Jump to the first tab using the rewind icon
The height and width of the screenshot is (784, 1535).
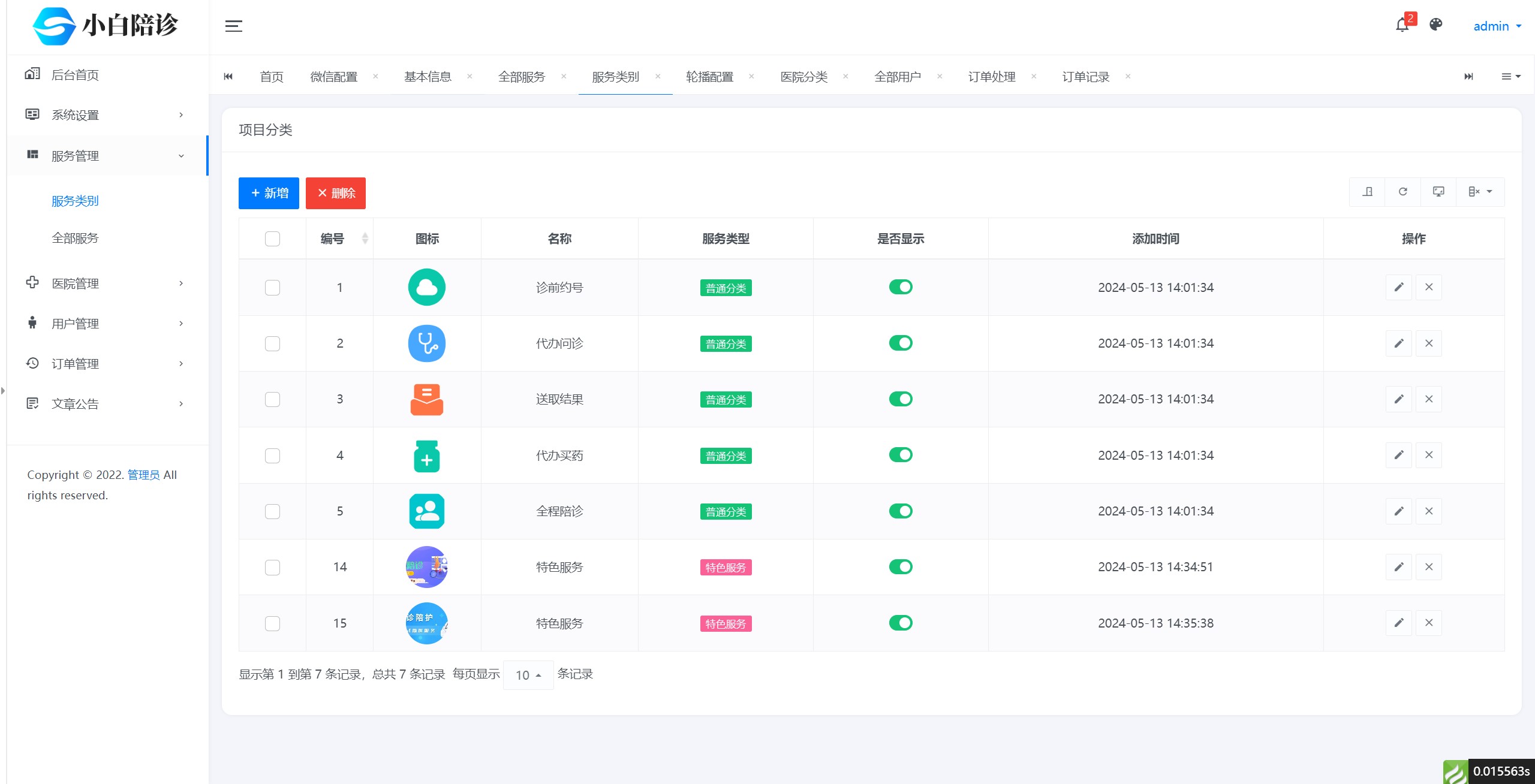(228, 76)
